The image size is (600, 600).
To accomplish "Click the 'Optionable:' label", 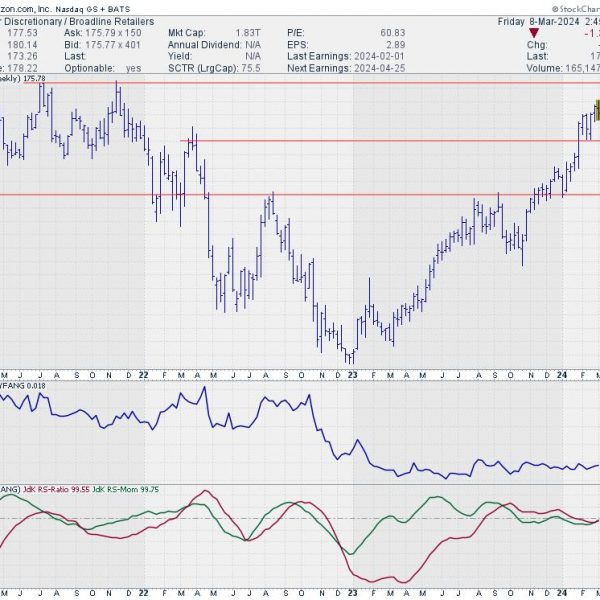I will click(x=89, y=68).
